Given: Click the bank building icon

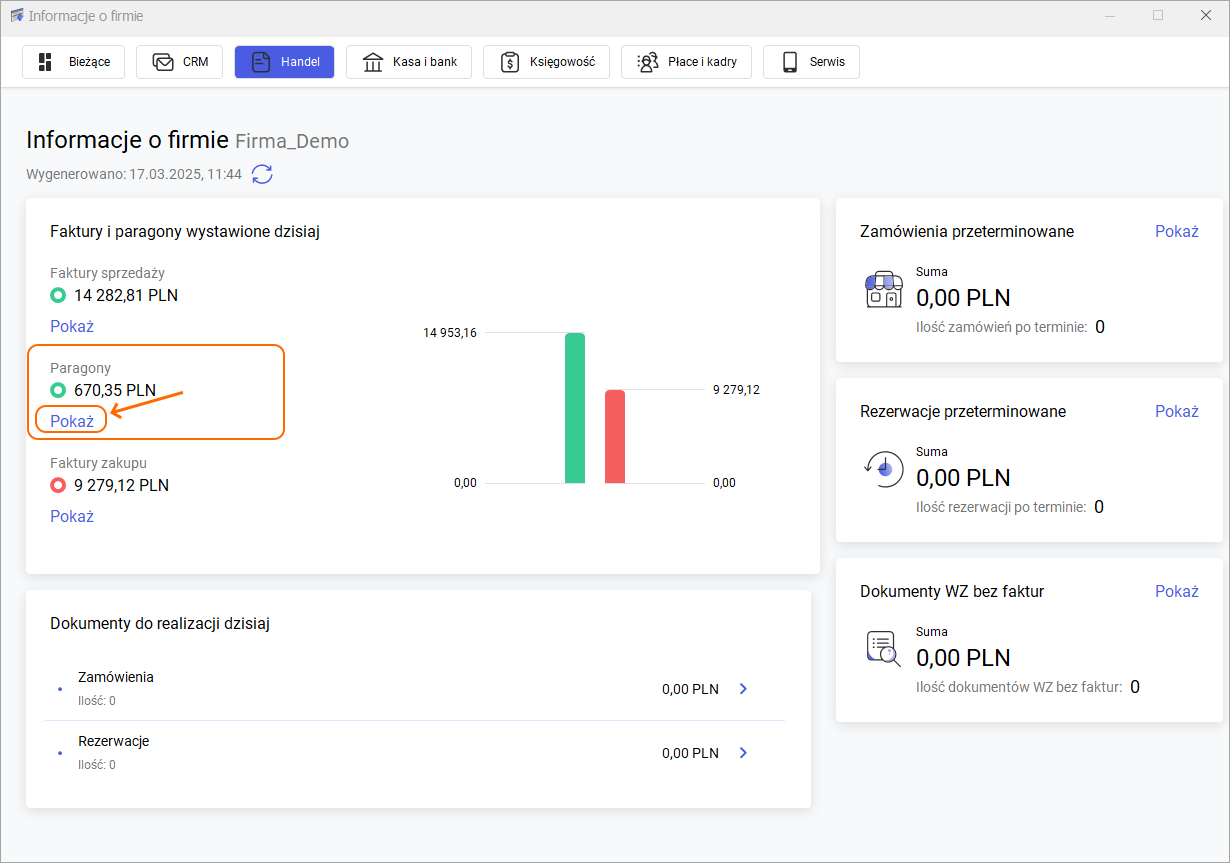Looking at the screenshot, I should tap(373, 62).
